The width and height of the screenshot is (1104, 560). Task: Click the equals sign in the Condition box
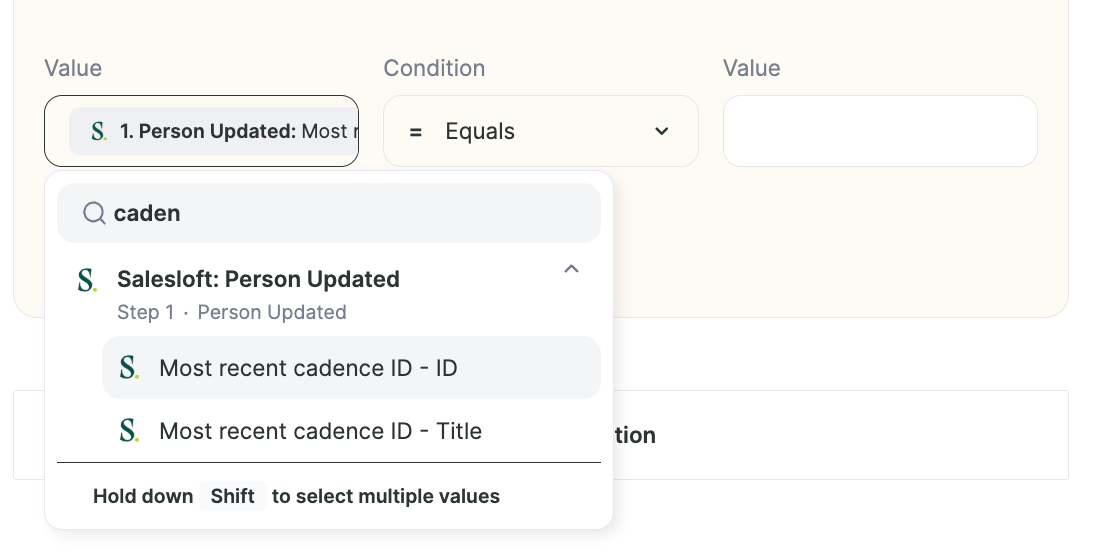point(416,132)
